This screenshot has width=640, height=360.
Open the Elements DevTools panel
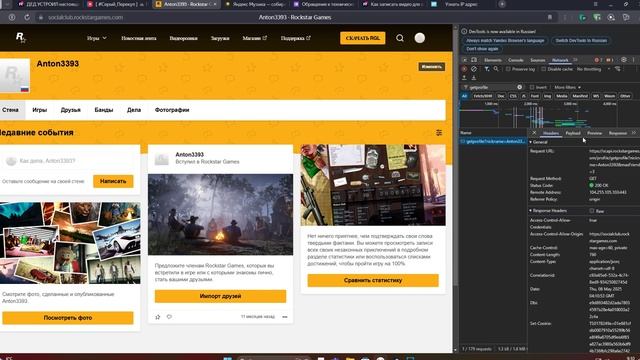pos(493,60)
